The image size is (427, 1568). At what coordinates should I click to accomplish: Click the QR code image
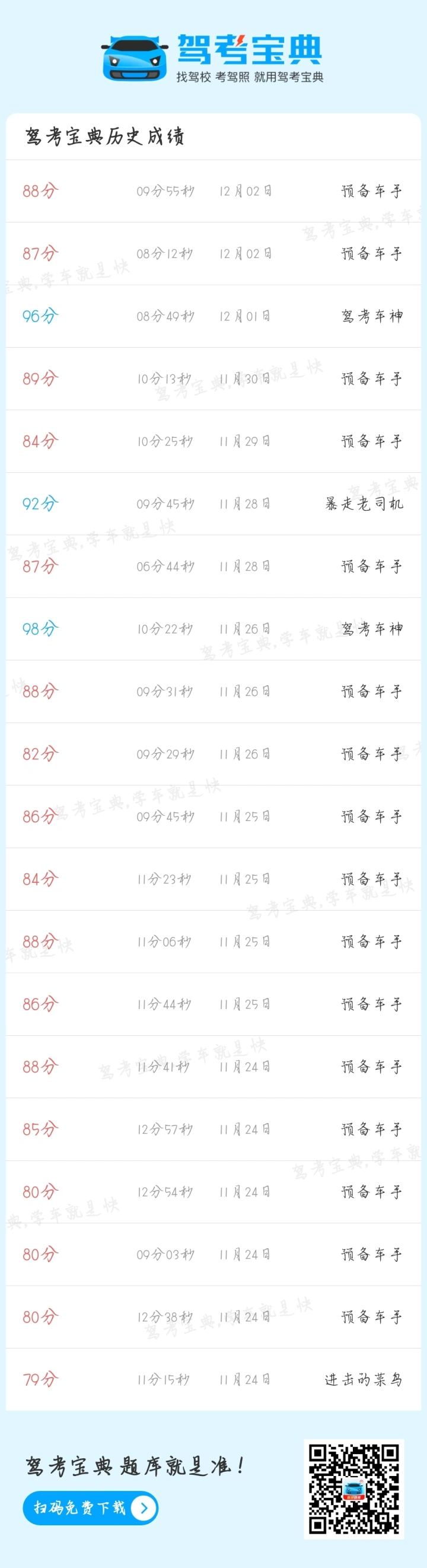point(354,1488)
